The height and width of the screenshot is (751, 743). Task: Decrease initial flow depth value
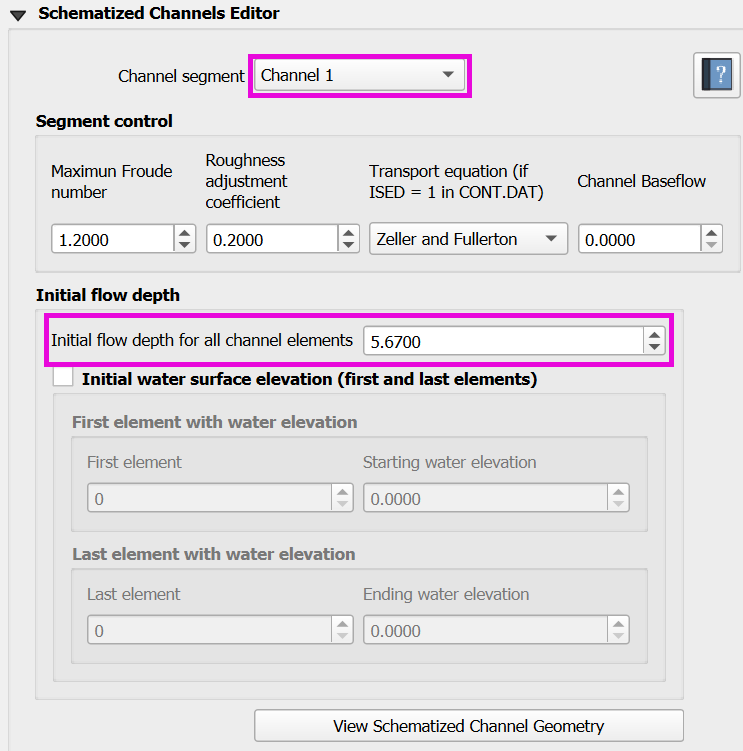654,347
